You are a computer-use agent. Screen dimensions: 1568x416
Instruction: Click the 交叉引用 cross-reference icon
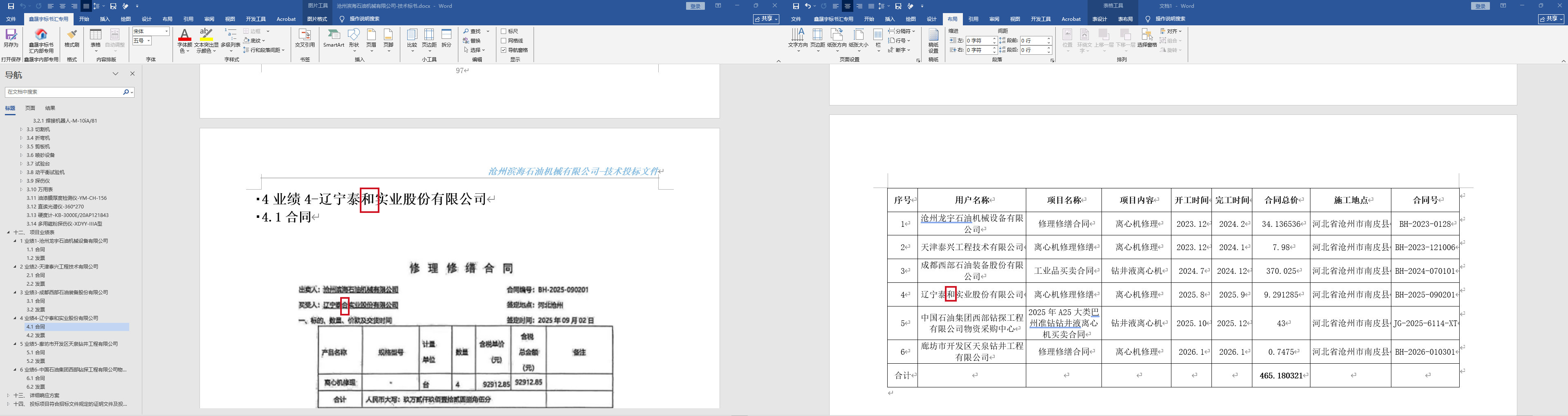[305, 38]
